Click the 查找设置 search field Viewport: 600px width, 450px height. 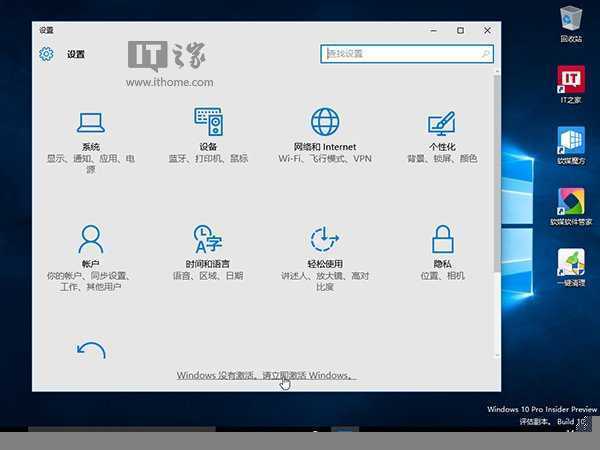coord(407,54)
